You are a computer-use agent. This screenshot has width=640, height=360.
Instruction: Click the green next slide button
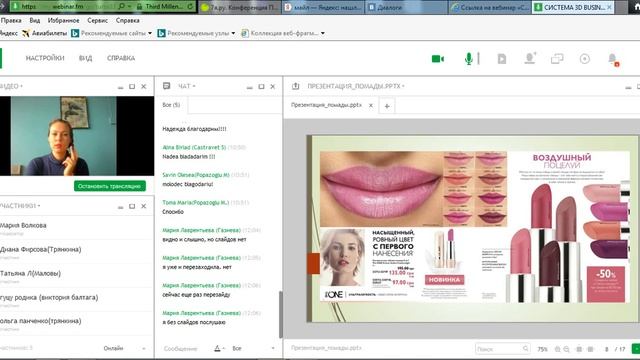[x=636, y=349]
